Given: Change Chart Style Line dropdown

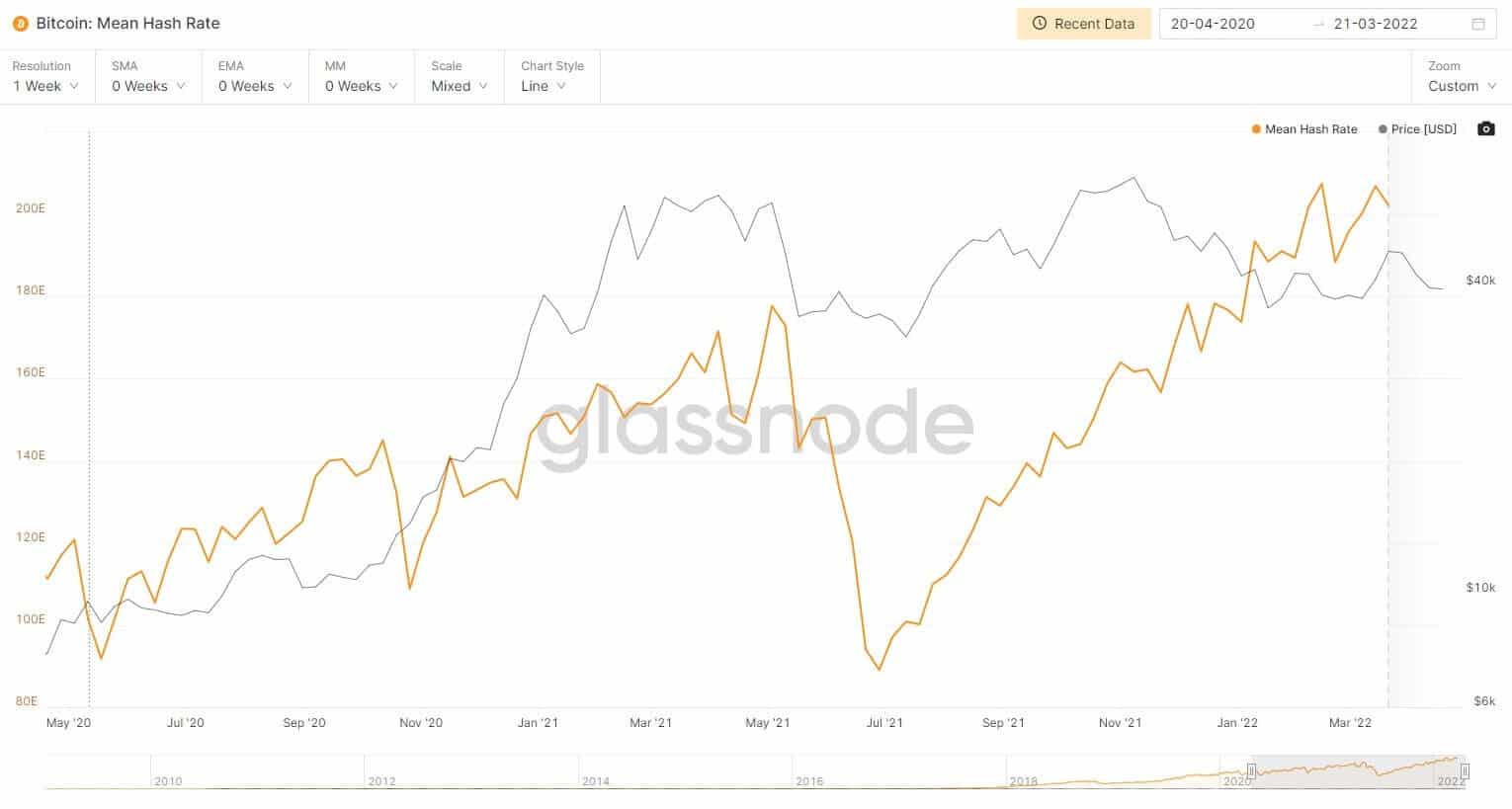Looking at the screenshot, I should tap(552, 77).
